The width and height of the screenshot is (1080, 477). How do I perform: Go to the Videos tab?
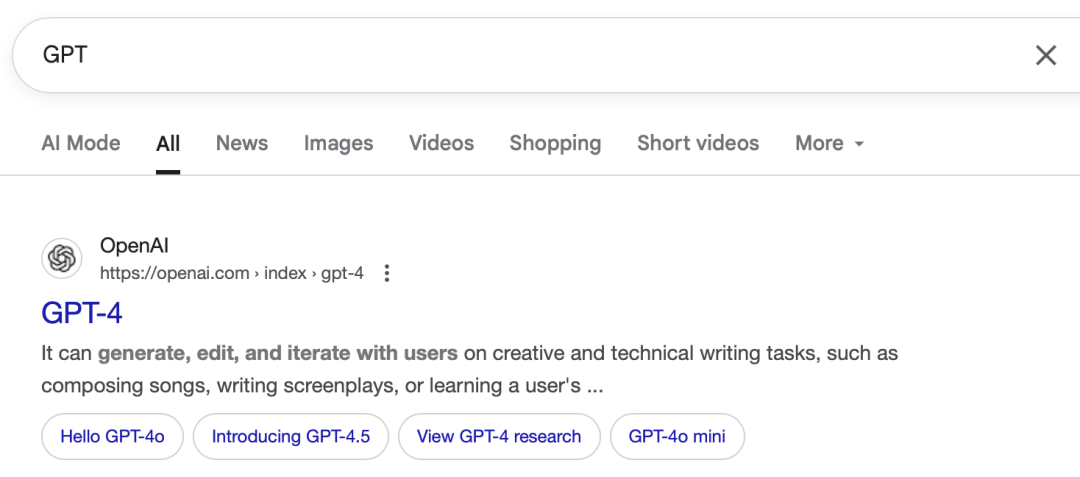(x=442, y=143)
